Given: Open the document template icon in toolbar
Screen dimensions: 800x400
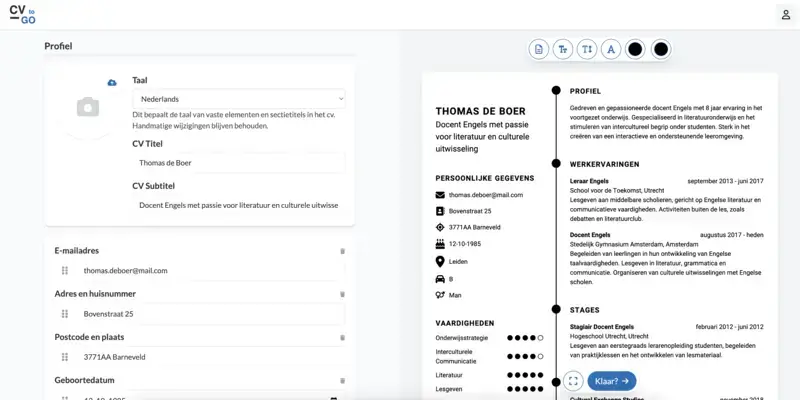Looking at the screenshot, I should [539, 49].
